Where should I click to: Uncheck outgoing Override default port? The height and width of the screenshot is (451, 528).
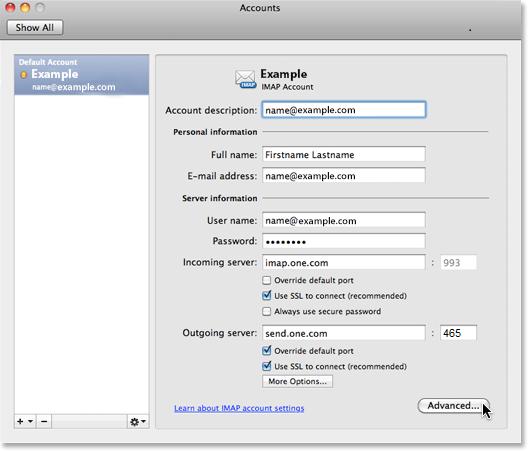[266, 351]
